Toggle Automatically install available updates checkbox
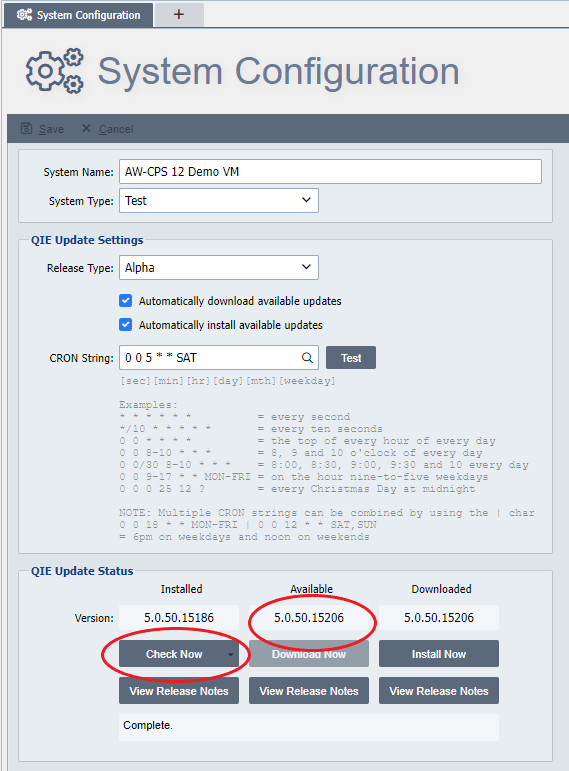Image resolution: width=569 pixels, height=771 pixels. [125, 325]
